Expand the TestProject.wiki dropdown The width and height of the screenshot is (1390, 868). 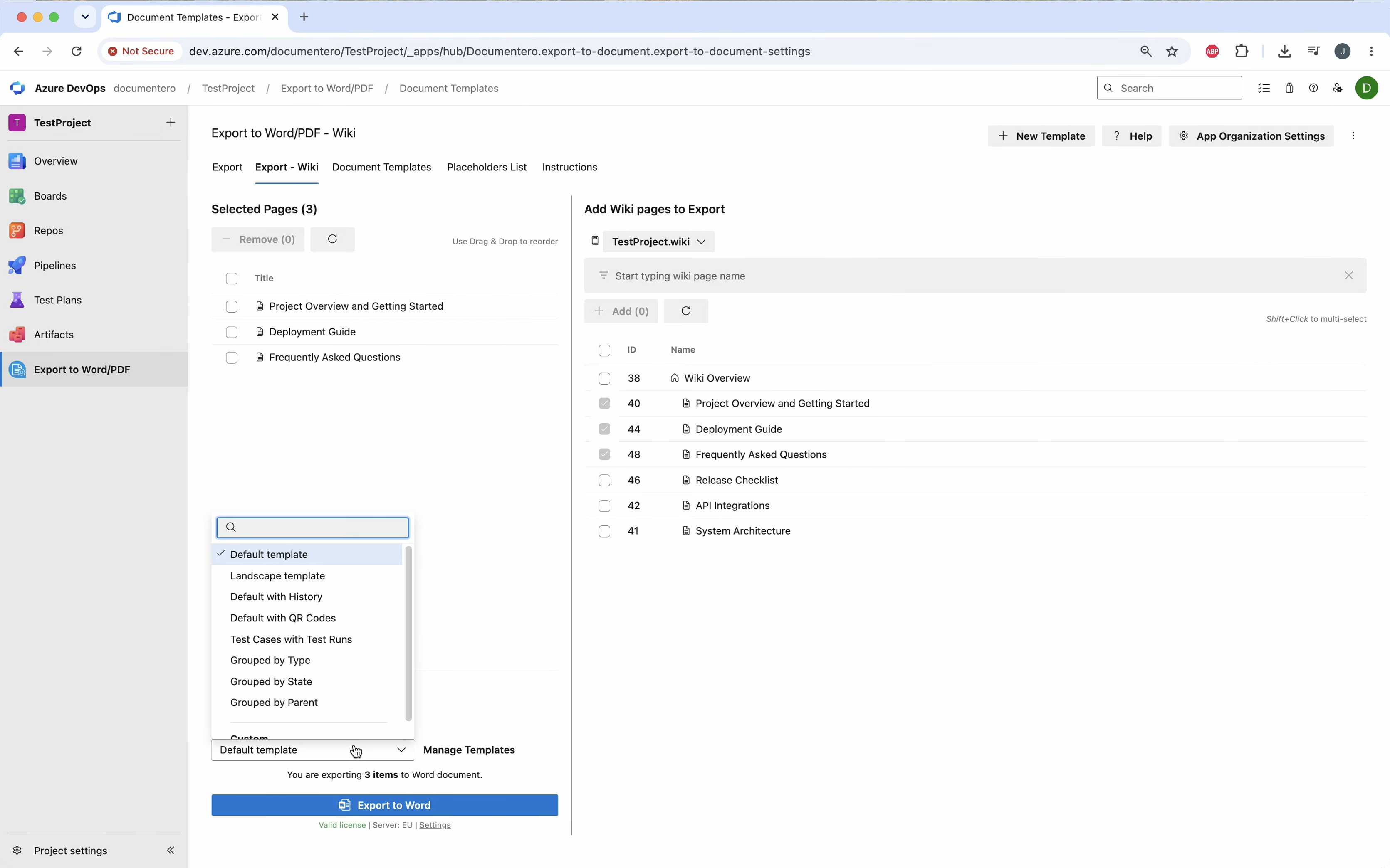[x=658, y=242]
